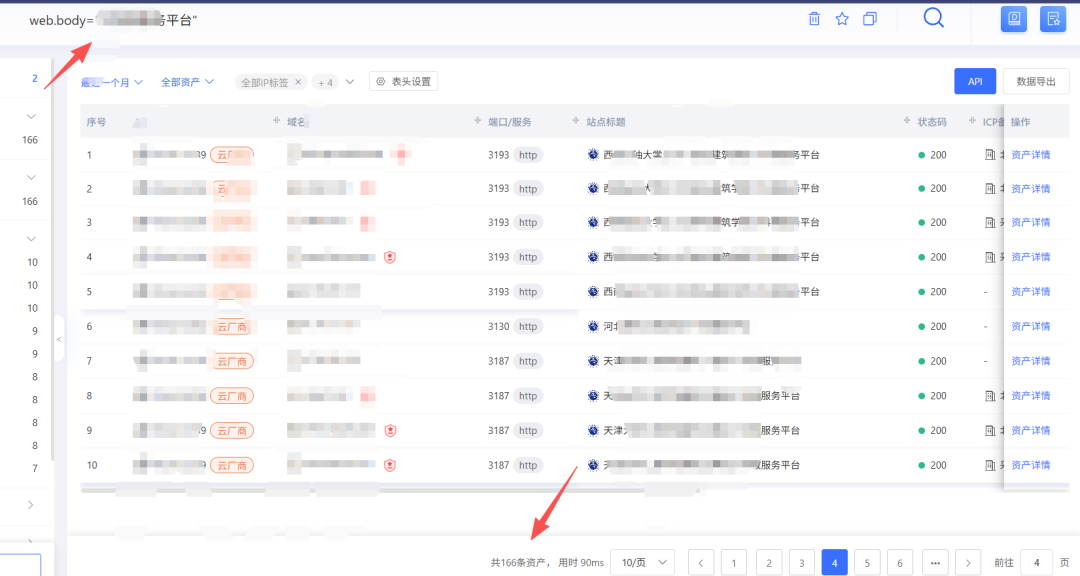Expand the 10/页 page size selector
The width and height of the screenshot is (1080, 576).
click(645, 563)
